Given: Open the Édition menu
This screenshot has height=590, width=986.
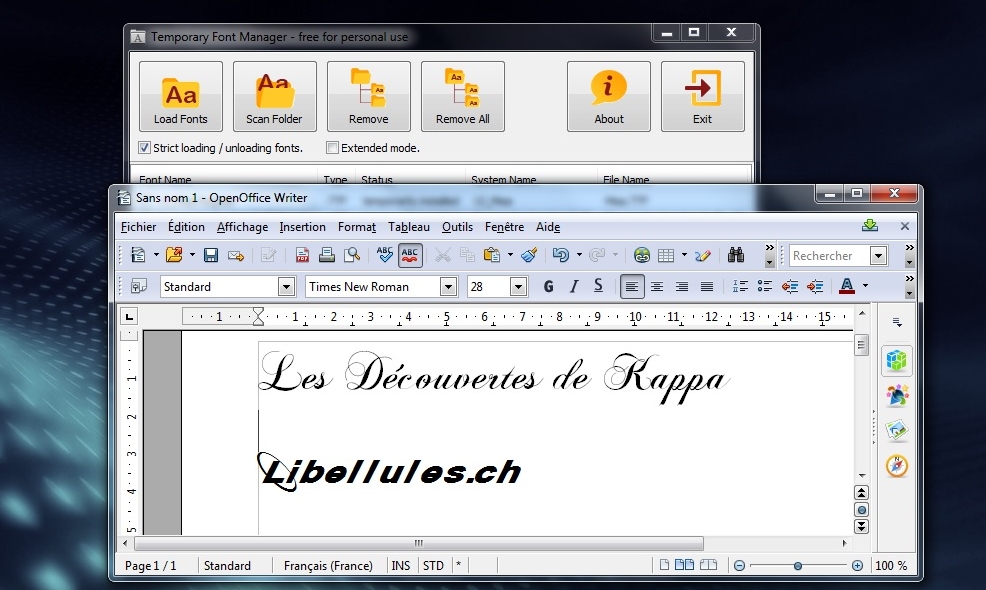Looking at the screenshot, I should coord(186,227).
